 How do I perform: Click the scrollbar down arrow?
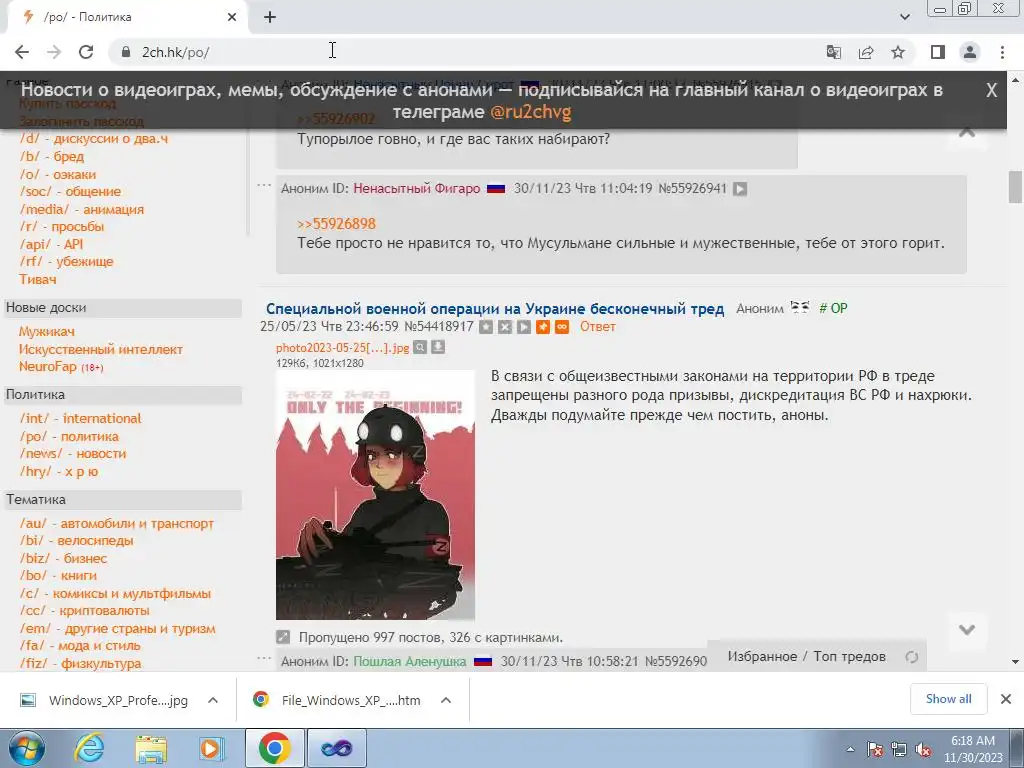coord(1015,662)
